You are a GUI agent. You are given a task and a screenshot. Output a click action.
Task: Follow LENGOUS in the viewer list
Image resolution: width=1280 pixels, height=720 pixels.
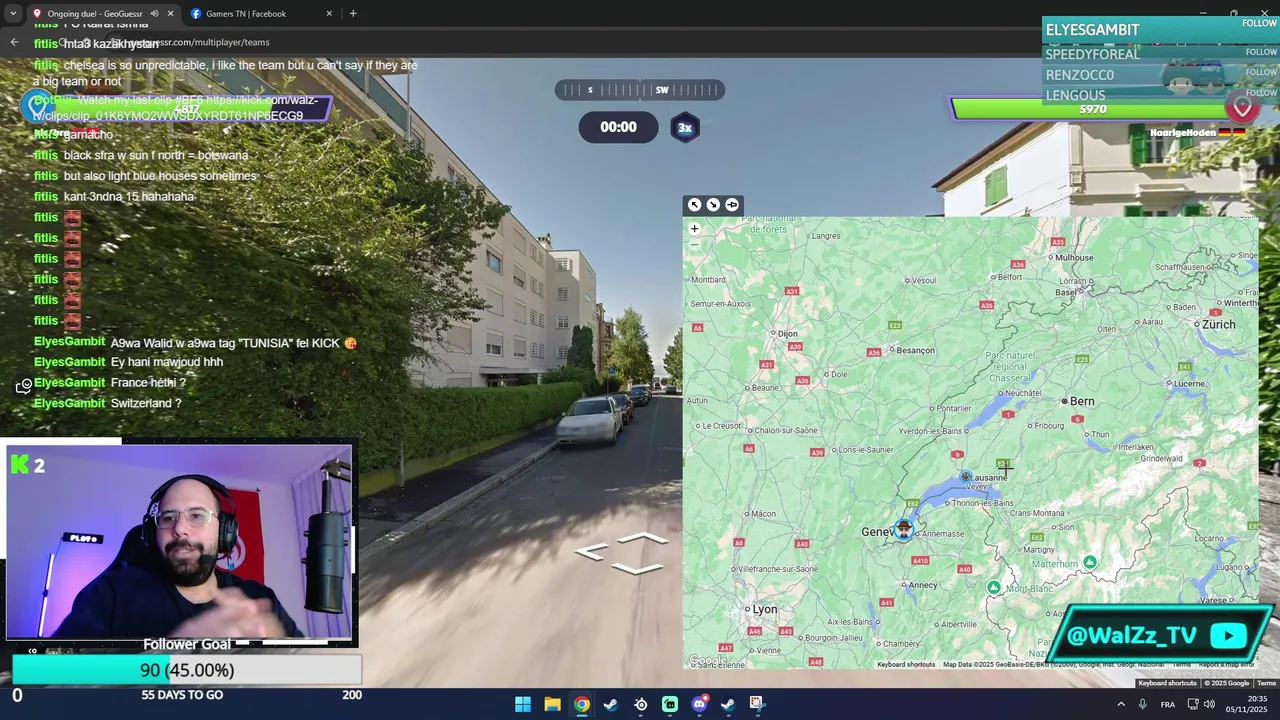tap(1261, 93)
